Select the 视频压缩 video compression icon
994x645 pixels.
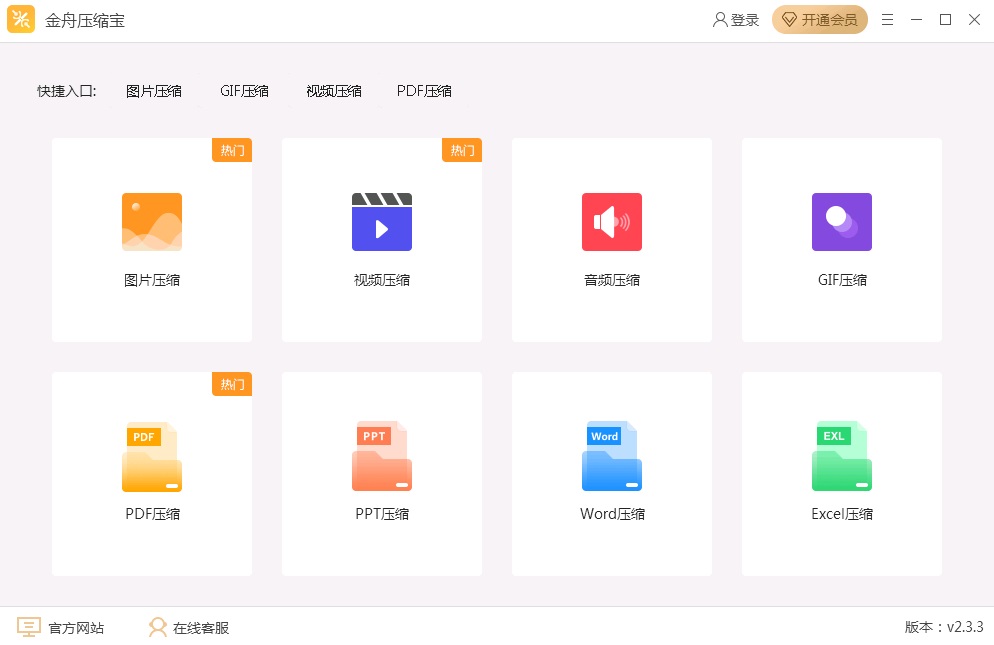click(x=381, y=222)
